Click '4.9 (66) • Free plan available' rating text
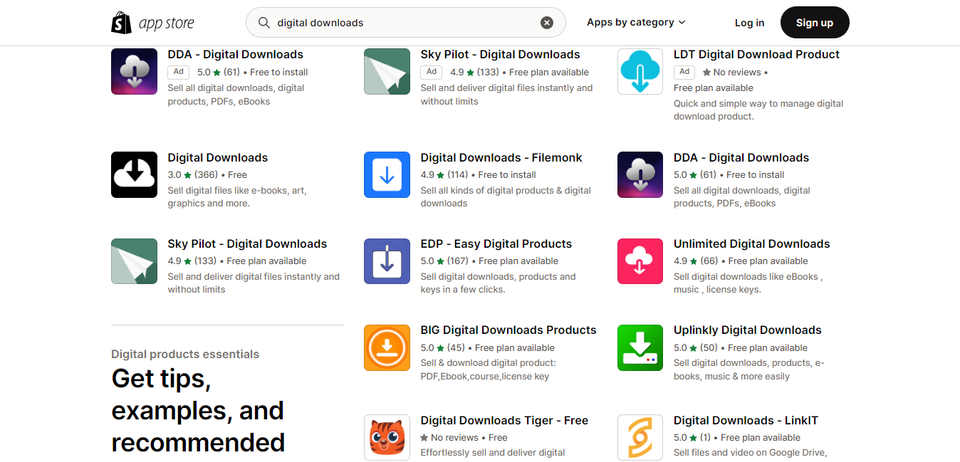This screenshot has height=462, width=960. pyautogui.click(x=740, y=261)
